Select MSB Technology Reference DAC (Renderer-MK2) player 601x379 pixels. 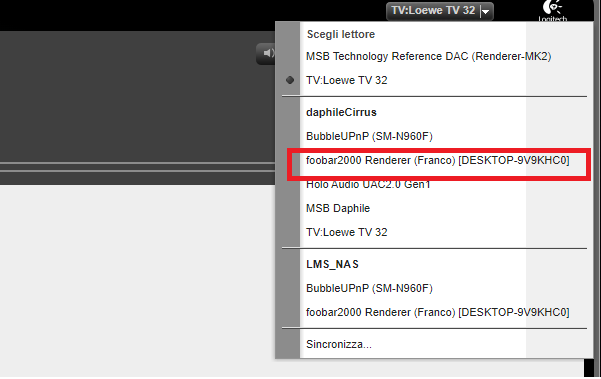pos(429,56)
